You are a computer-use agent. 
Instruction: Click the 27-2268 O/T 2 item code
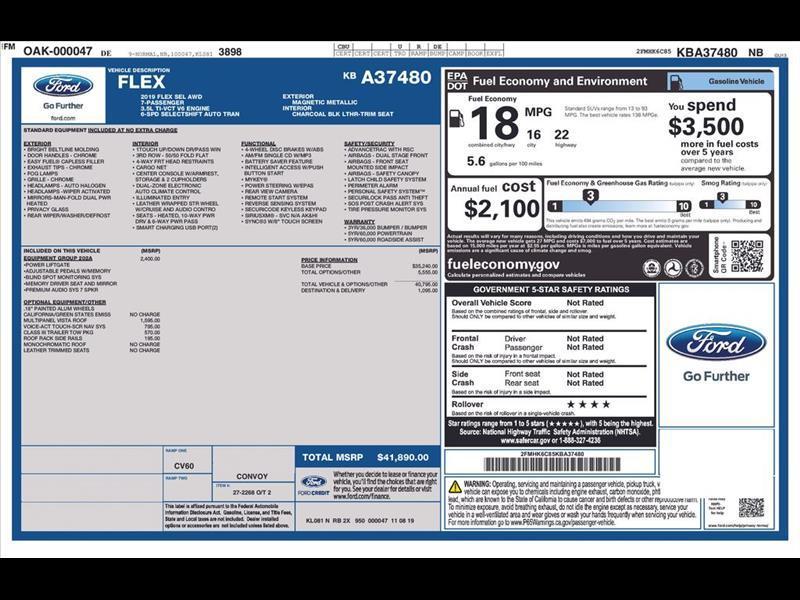tap(252, 492)
